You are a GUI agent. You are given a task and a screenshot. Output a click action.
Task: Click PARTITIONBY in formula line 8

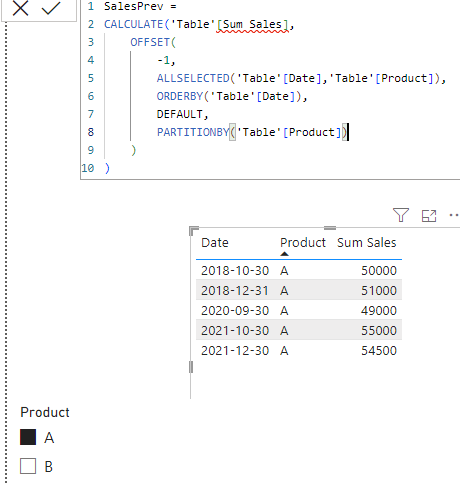pos(193,132)
